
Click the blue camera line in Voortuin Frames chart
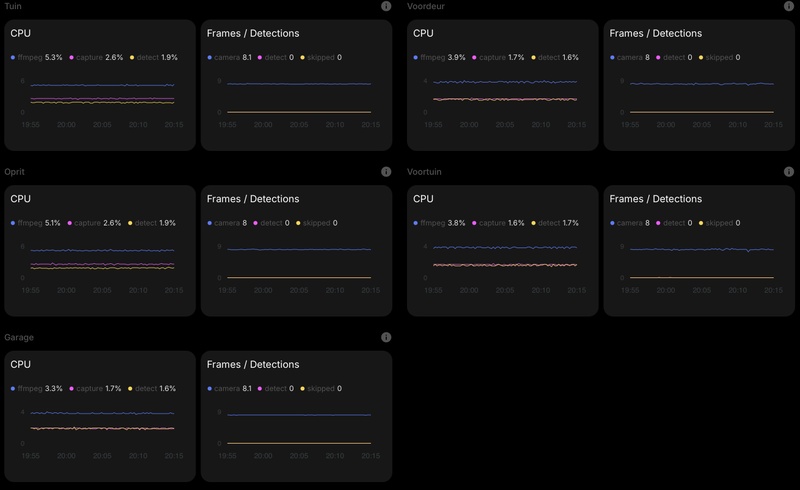tap(700, 249)
